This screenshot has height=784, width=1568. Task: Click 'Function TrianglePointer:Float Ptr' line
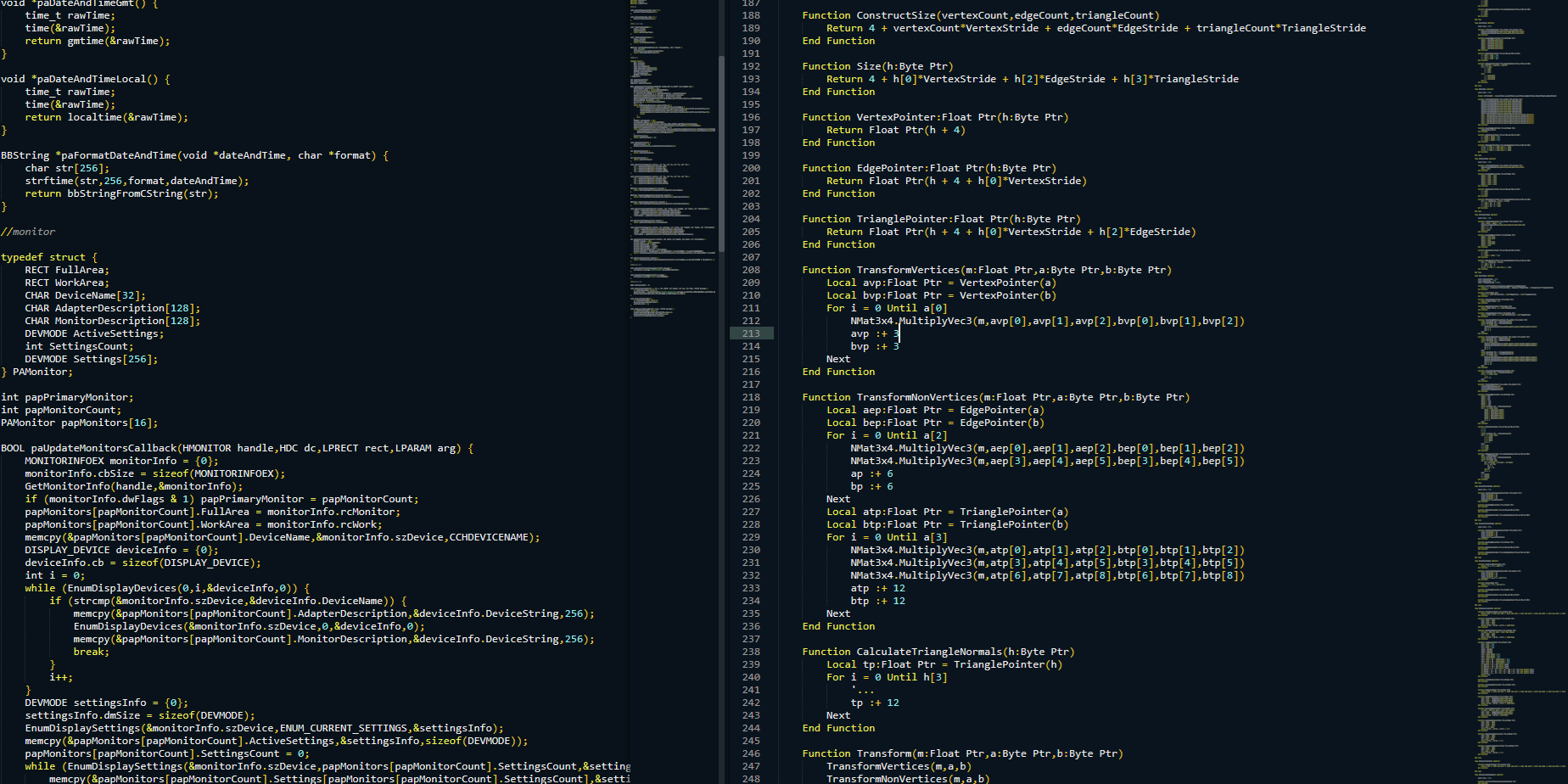pos(941,219)
